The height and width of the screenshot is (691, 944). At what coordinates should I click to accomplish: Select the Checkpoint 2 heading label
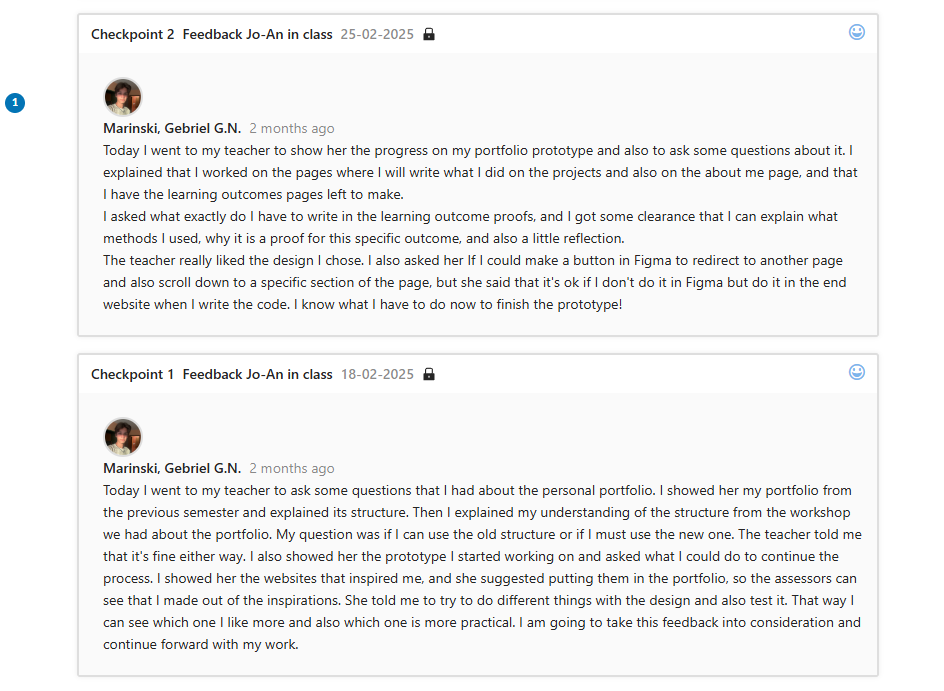pyautogui.click(x=132, y=34)
